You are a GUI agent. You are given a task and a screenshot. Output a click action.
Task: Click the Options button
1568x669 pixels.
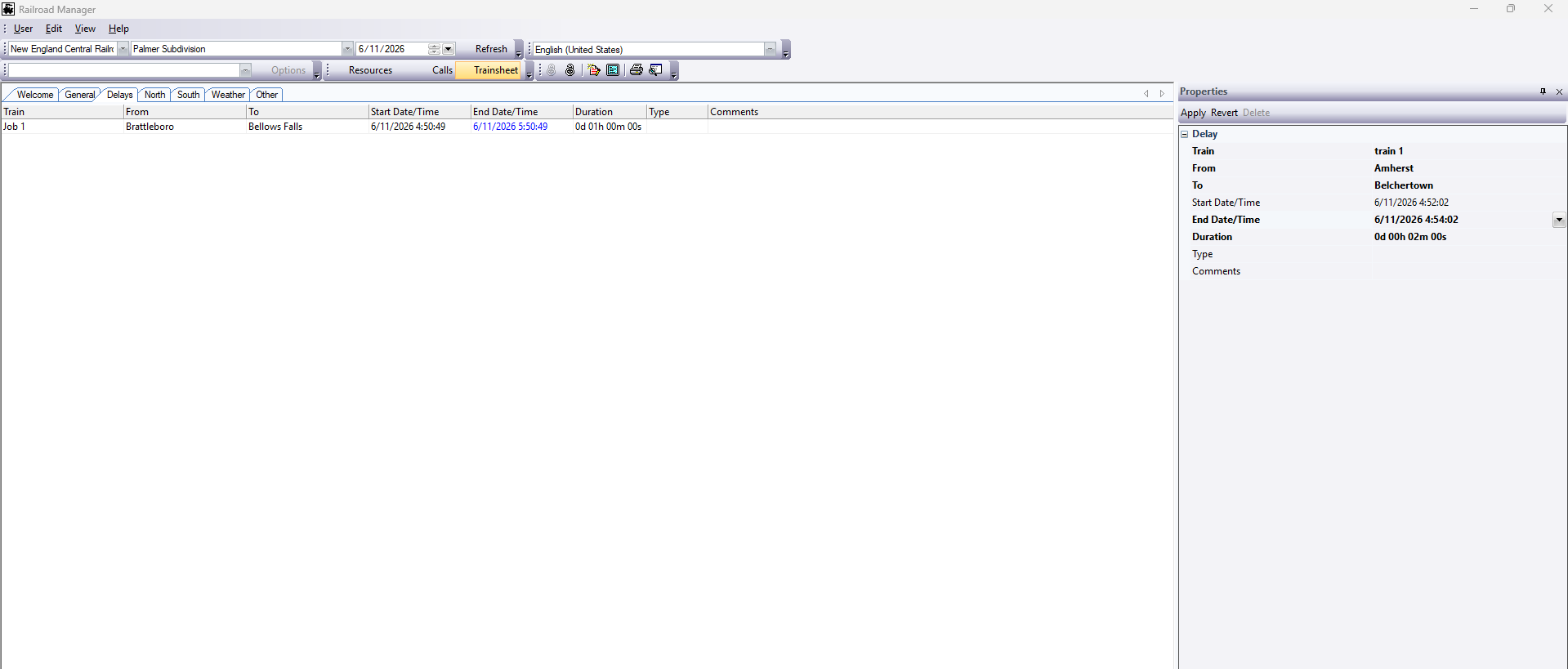click(288, 70)
